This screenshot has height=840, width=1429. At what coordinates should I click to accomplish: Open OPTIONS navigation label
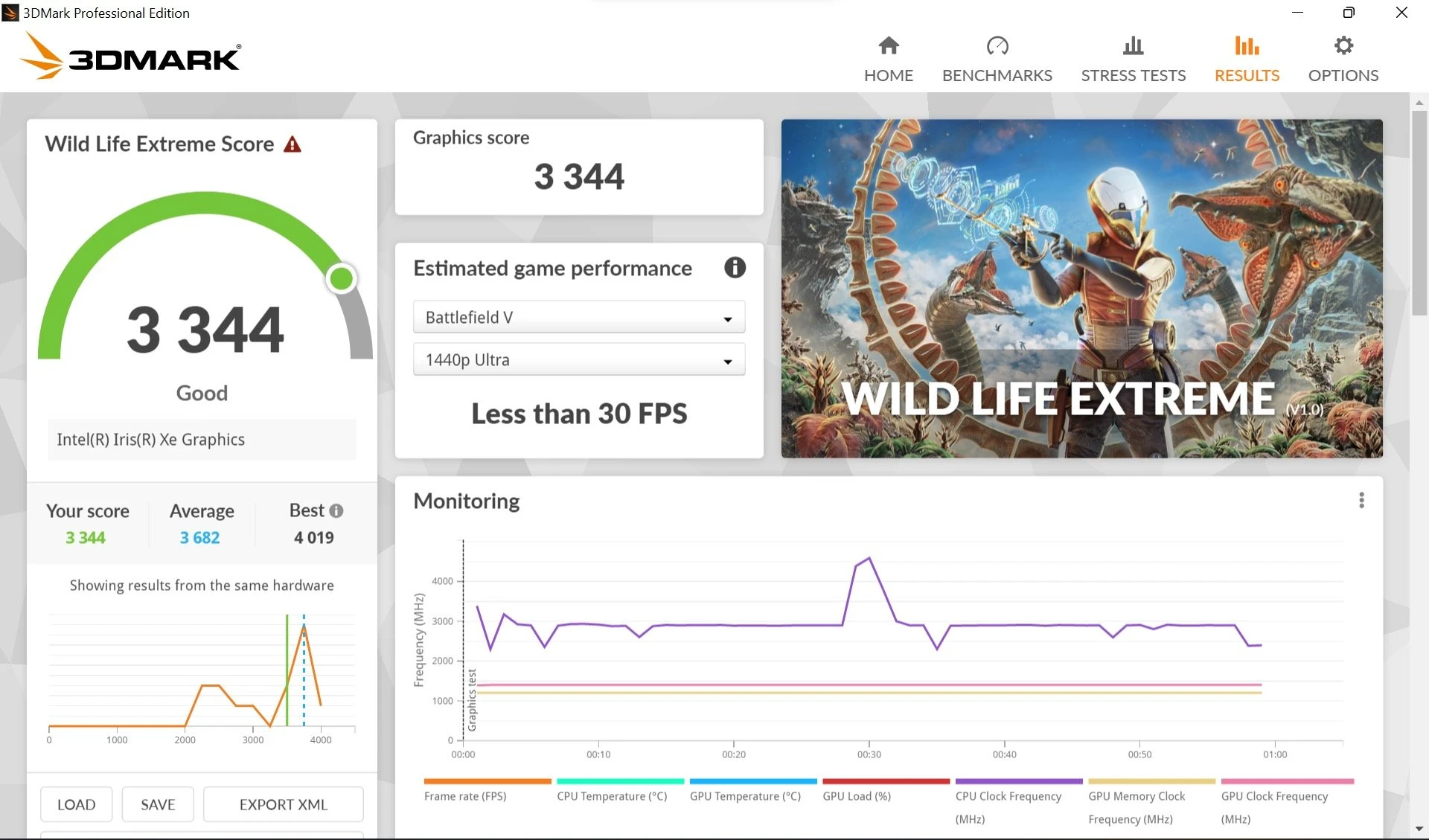(1343, 76)
